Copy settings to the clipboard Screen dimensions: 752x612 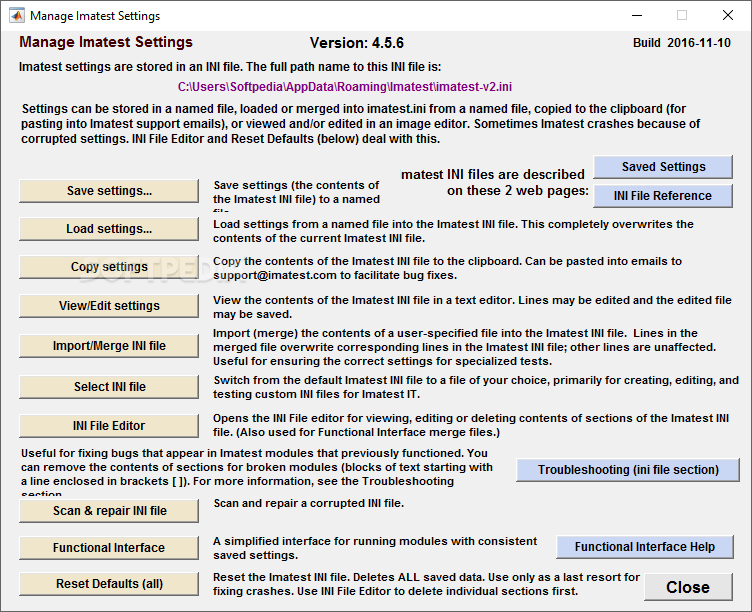pyautogui.click(x=109, y=267)
